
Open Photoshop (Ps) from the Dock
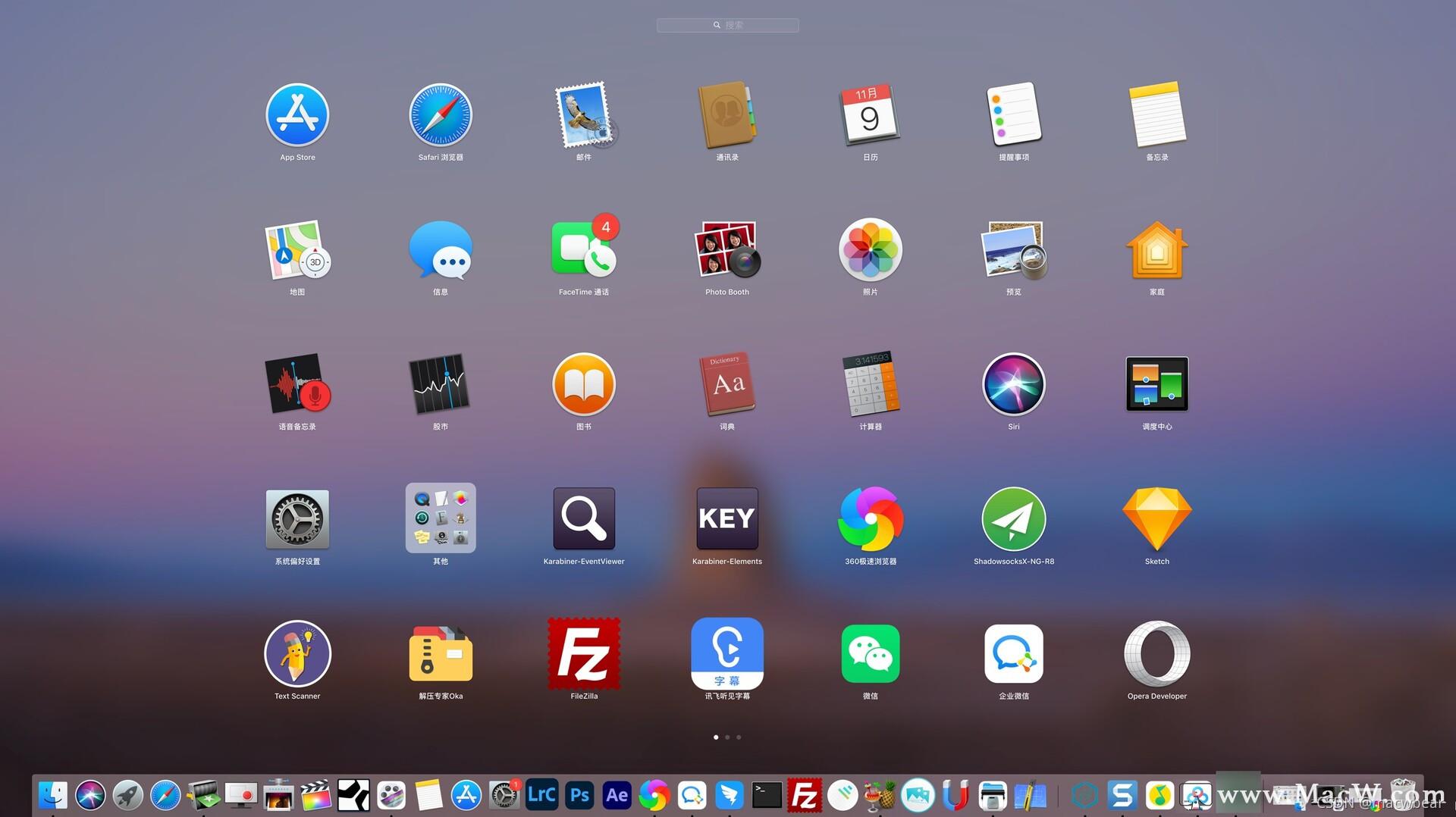coord(579,795)
